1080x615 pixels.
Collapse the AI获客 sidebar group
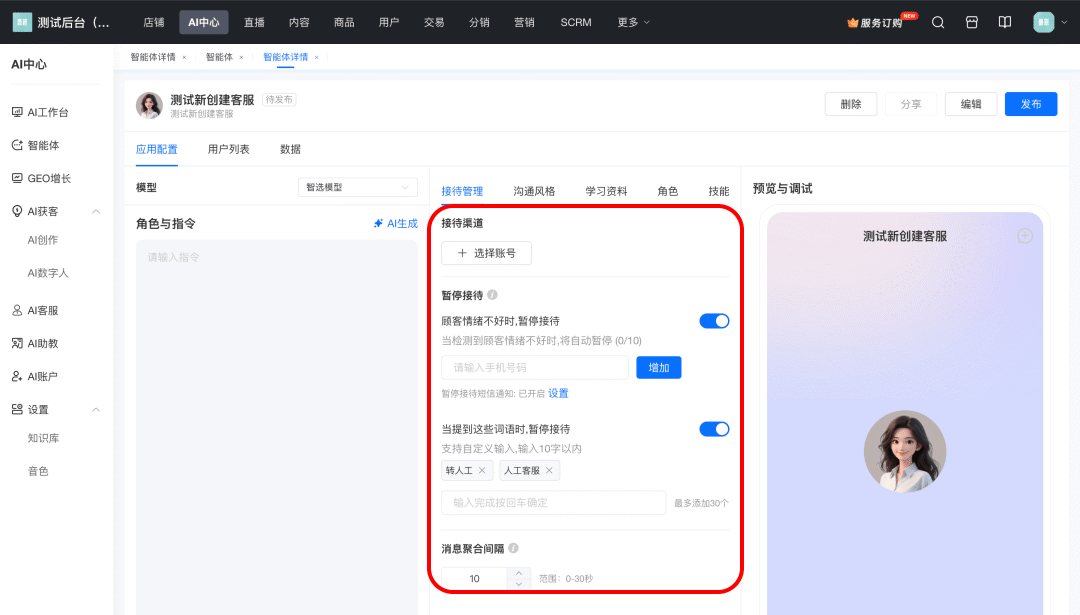pyautogui.click(x=96, y=211)
